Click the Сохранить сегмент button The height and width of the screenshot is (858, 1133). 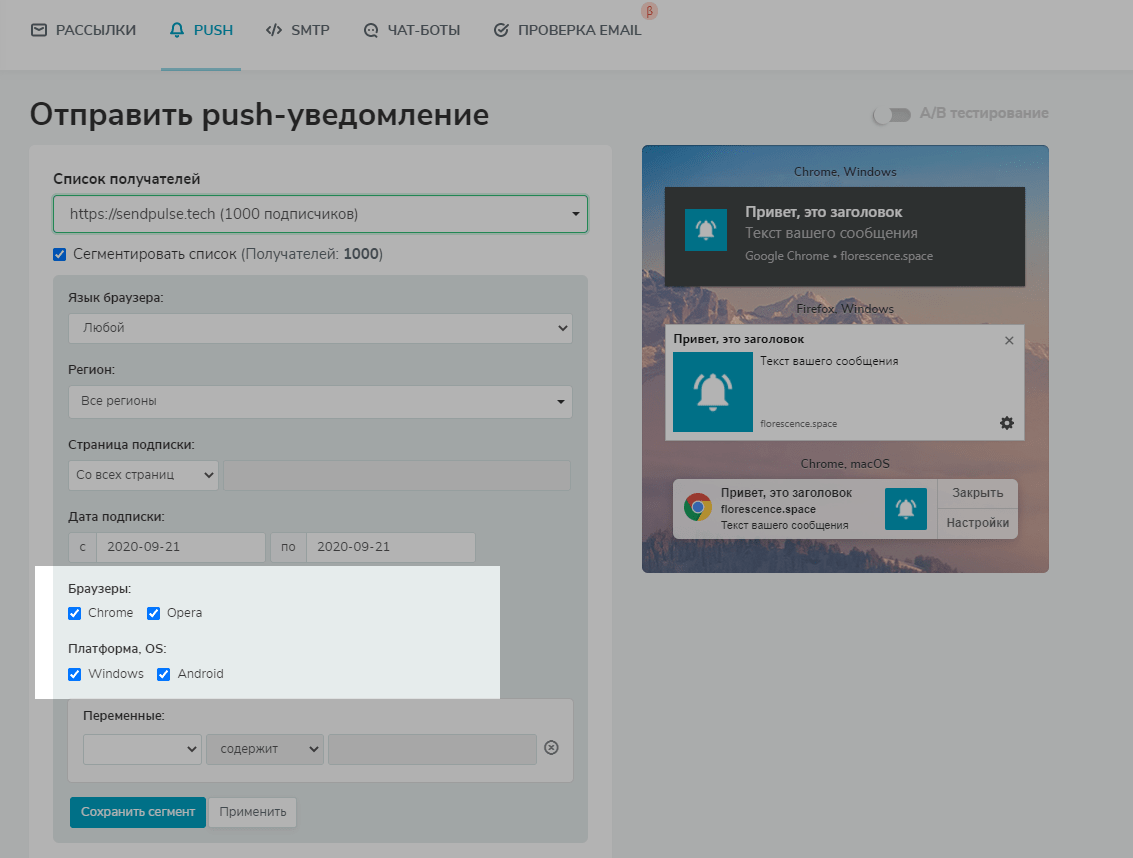click(137, 812)
